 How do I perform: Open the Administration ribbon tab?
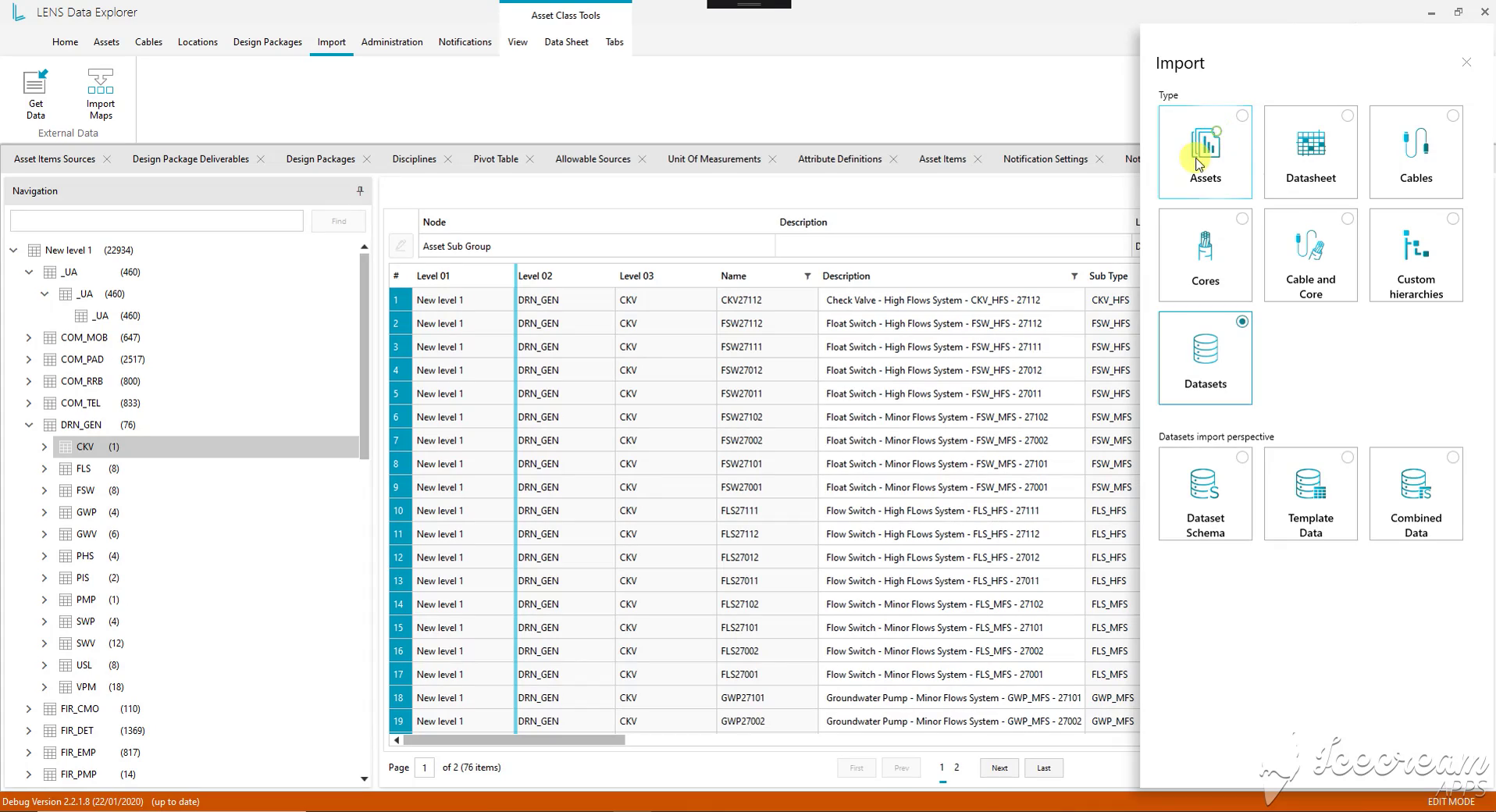[392, 42]
